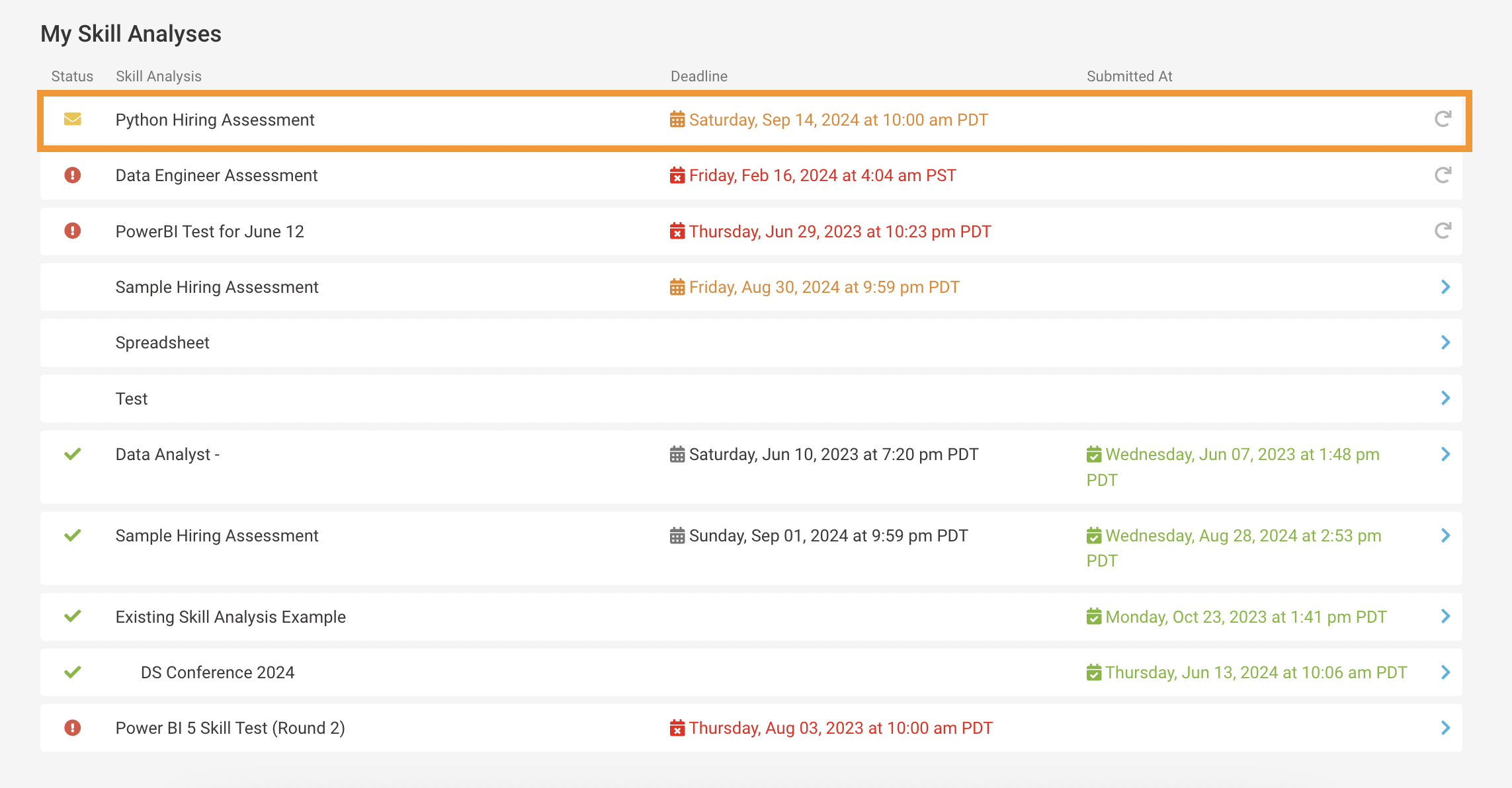Open the Existing Skill Analysis Example title
This screenshot has width=1512, height=788.
230,617
